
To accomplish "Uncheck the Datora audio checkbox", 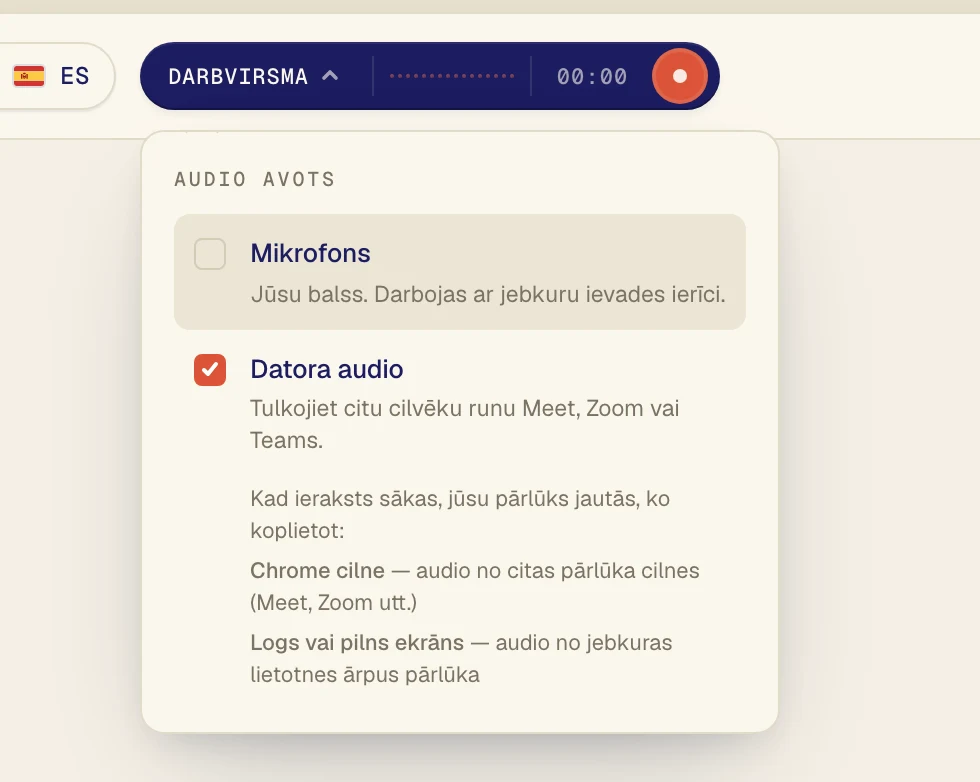I will (x=210, y=370).
